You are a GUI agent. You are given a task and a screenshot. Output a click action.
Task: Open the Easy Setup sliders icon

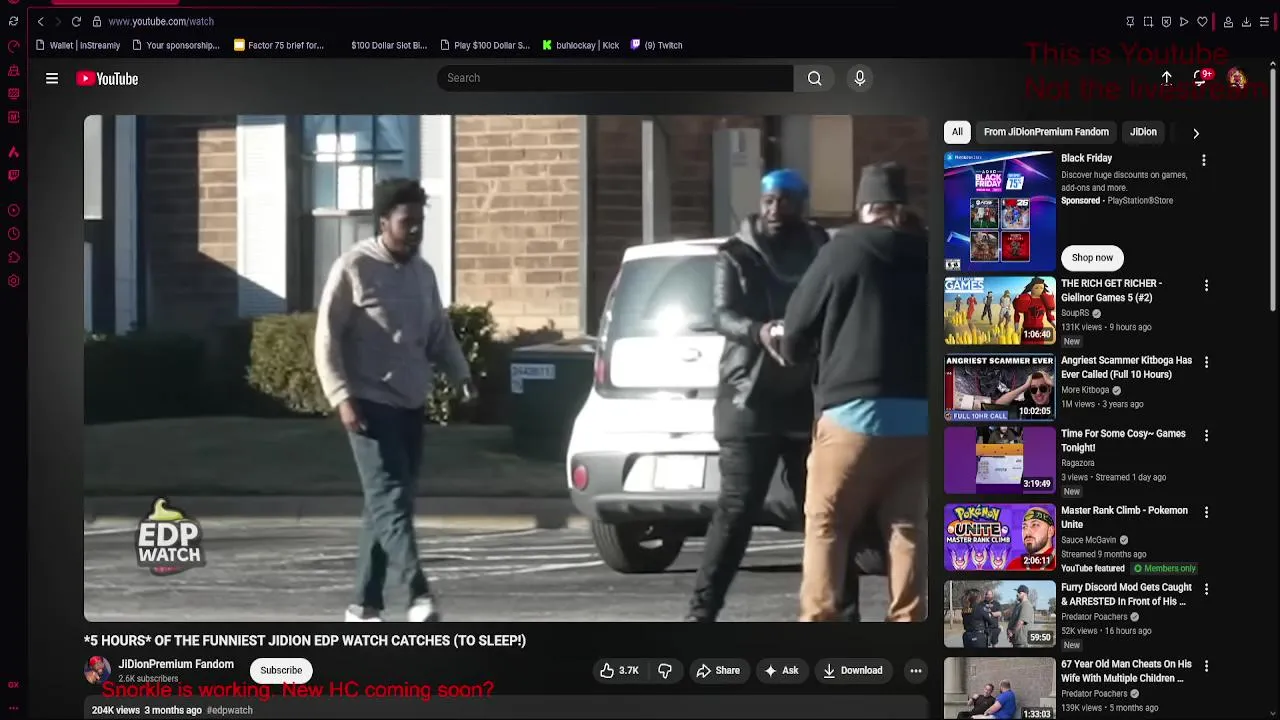click(x=1264, y=21)
